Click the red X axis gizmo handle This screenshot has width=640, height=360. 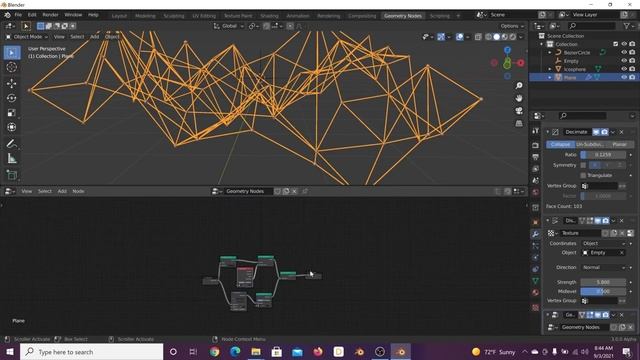coord(520,63)
